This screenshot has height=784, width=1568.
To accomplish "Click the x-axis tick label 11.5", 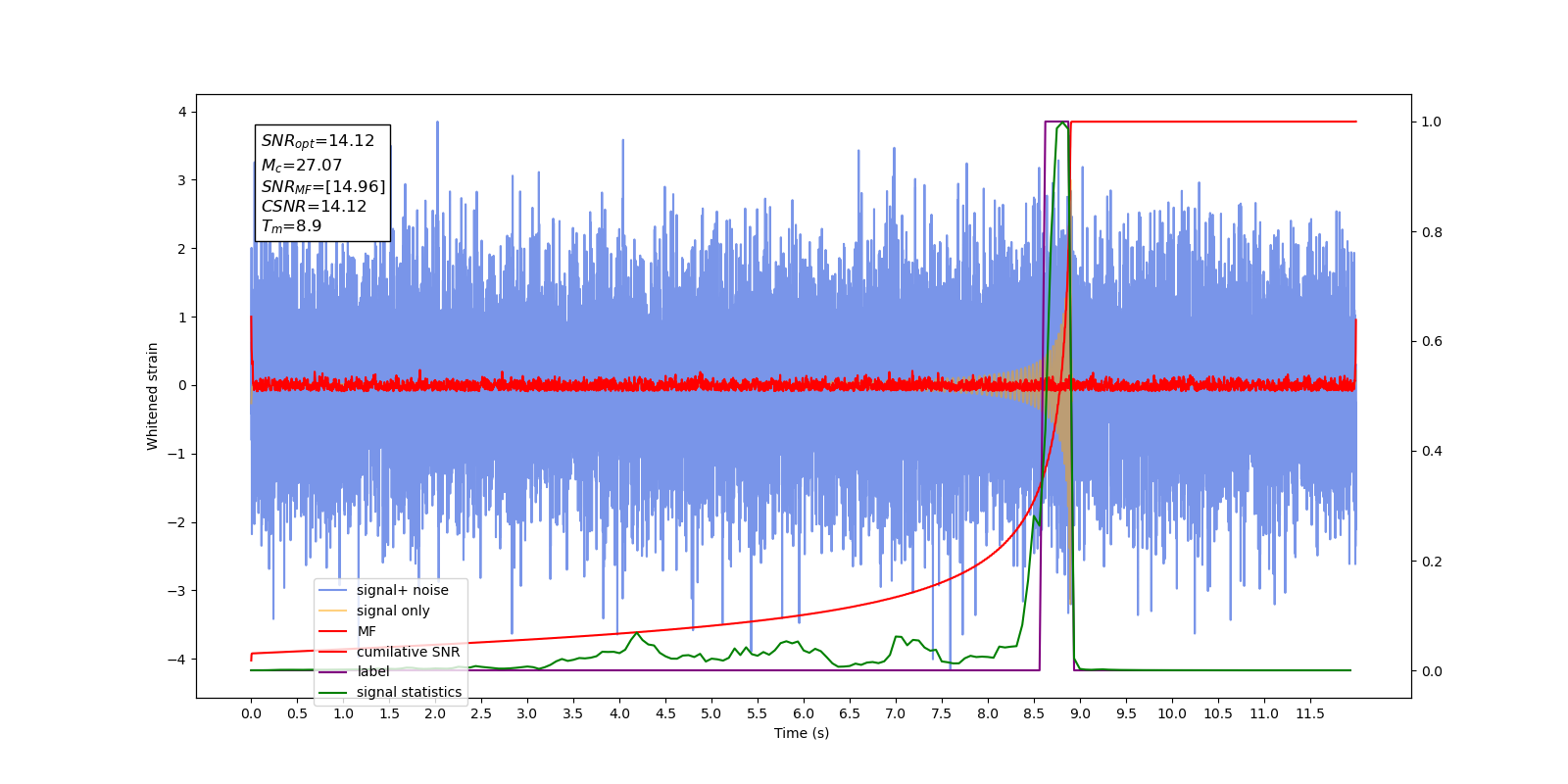I will point(1310,713).
